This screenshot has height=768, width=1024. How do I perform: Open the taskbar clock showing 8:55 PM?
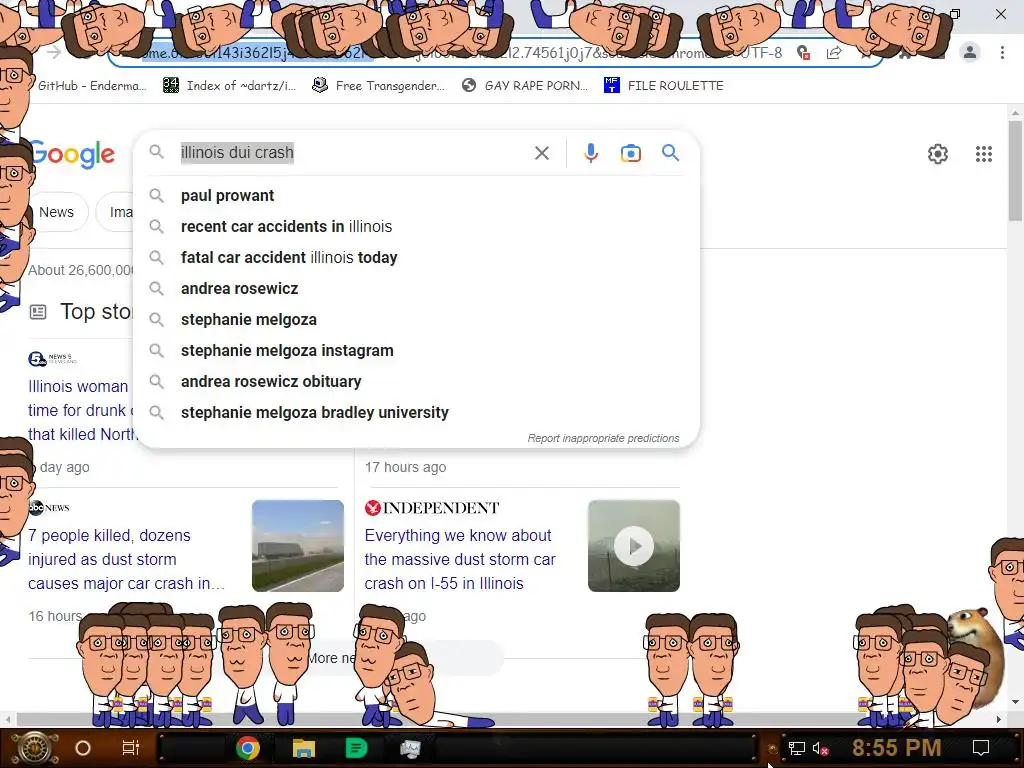(896, 748)
